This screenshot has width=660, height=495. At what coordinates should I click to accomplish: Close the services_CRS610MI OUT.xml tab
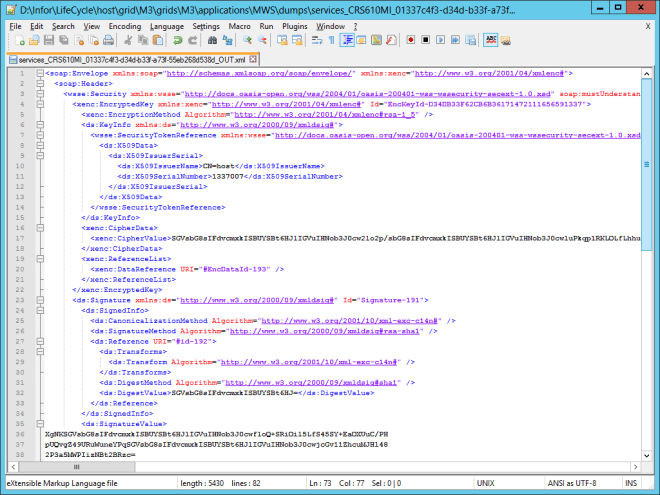click(252, 59)
